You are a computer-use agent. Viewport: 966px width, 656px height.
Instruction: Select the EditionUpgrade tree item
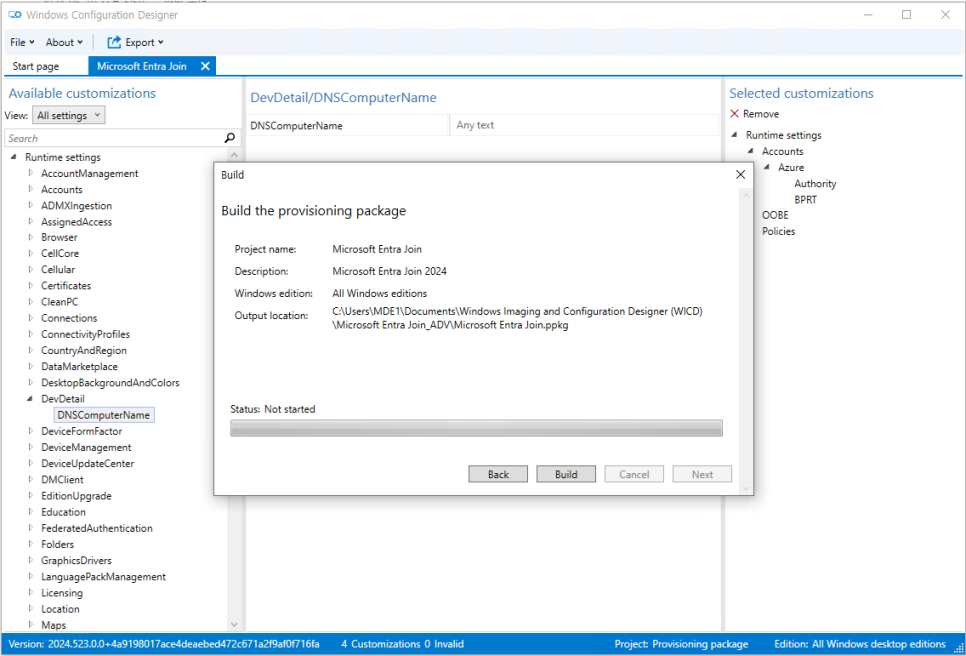coord(76,496)
